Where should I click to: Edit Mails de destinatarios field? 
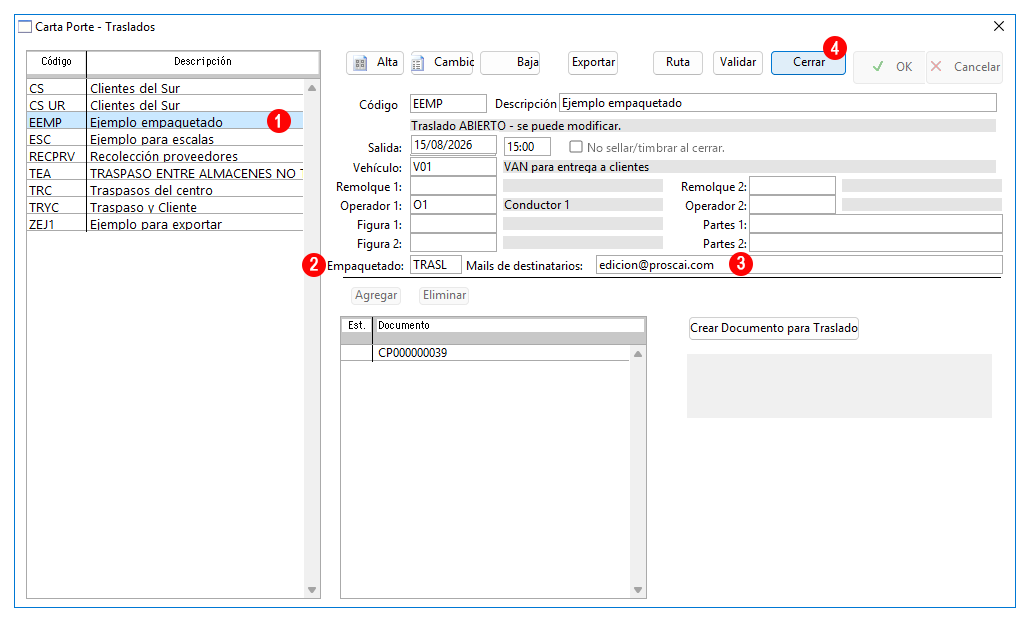[x=799, y=265]
